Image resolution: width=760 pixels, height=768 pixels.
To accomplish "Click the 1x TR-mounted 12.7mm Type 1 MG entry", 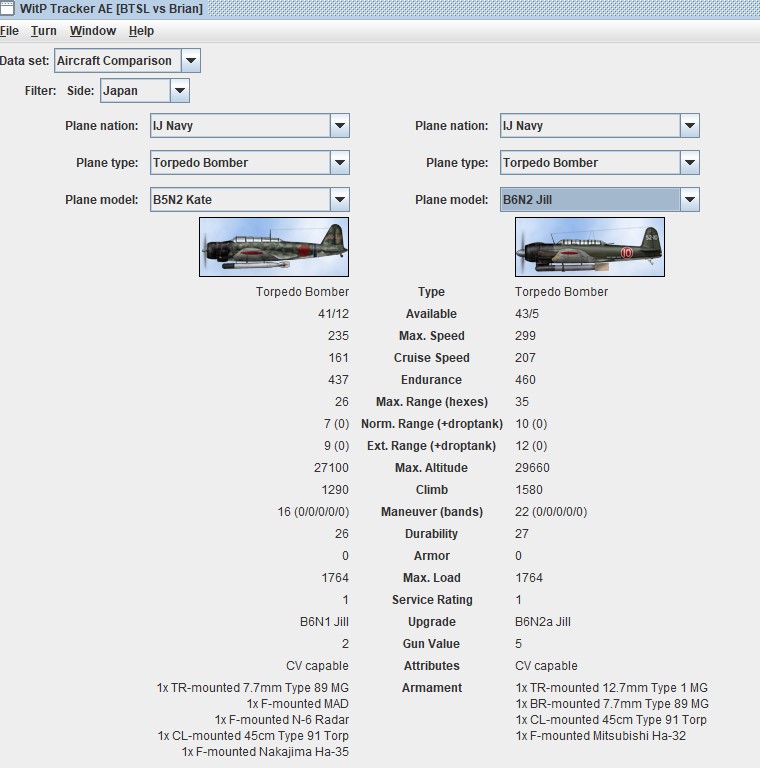I will (x=612, y=688).
